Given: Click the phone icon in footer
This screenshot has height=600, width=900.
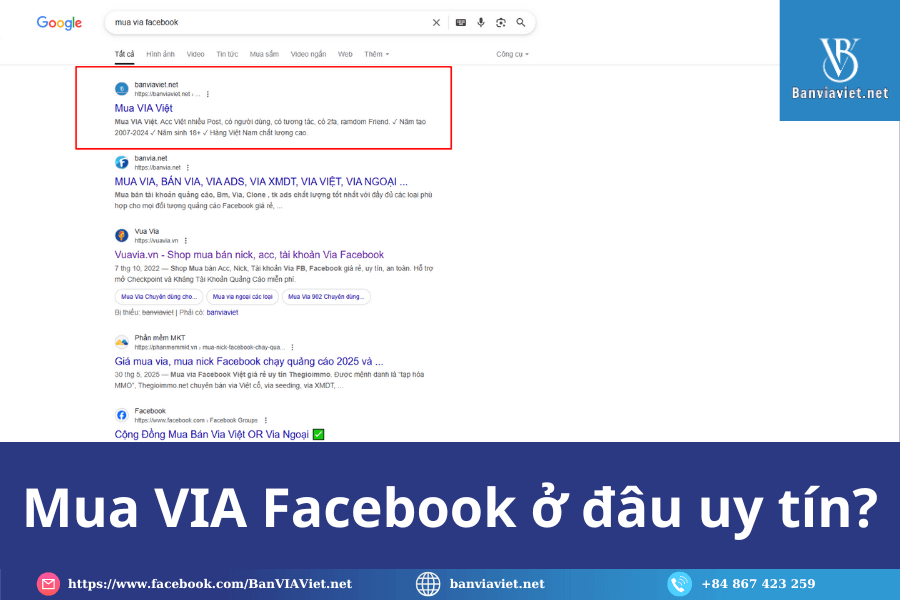Looking at the screenshot, I should [x=680, y=584].
